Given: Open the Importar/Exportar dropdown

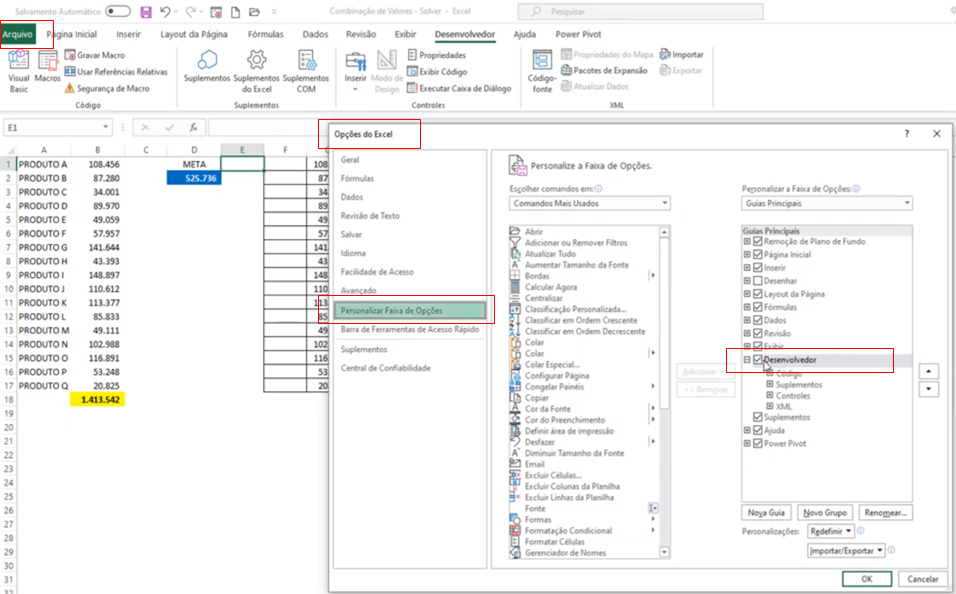Looking at the screenshot, I should (846, 550).
